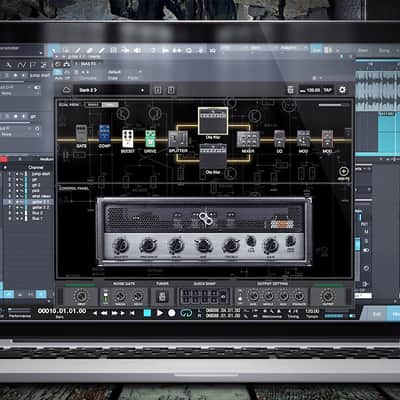Open the preset store icon left of tempo
Screen dimensions: 400x400
tap(290, 90)
